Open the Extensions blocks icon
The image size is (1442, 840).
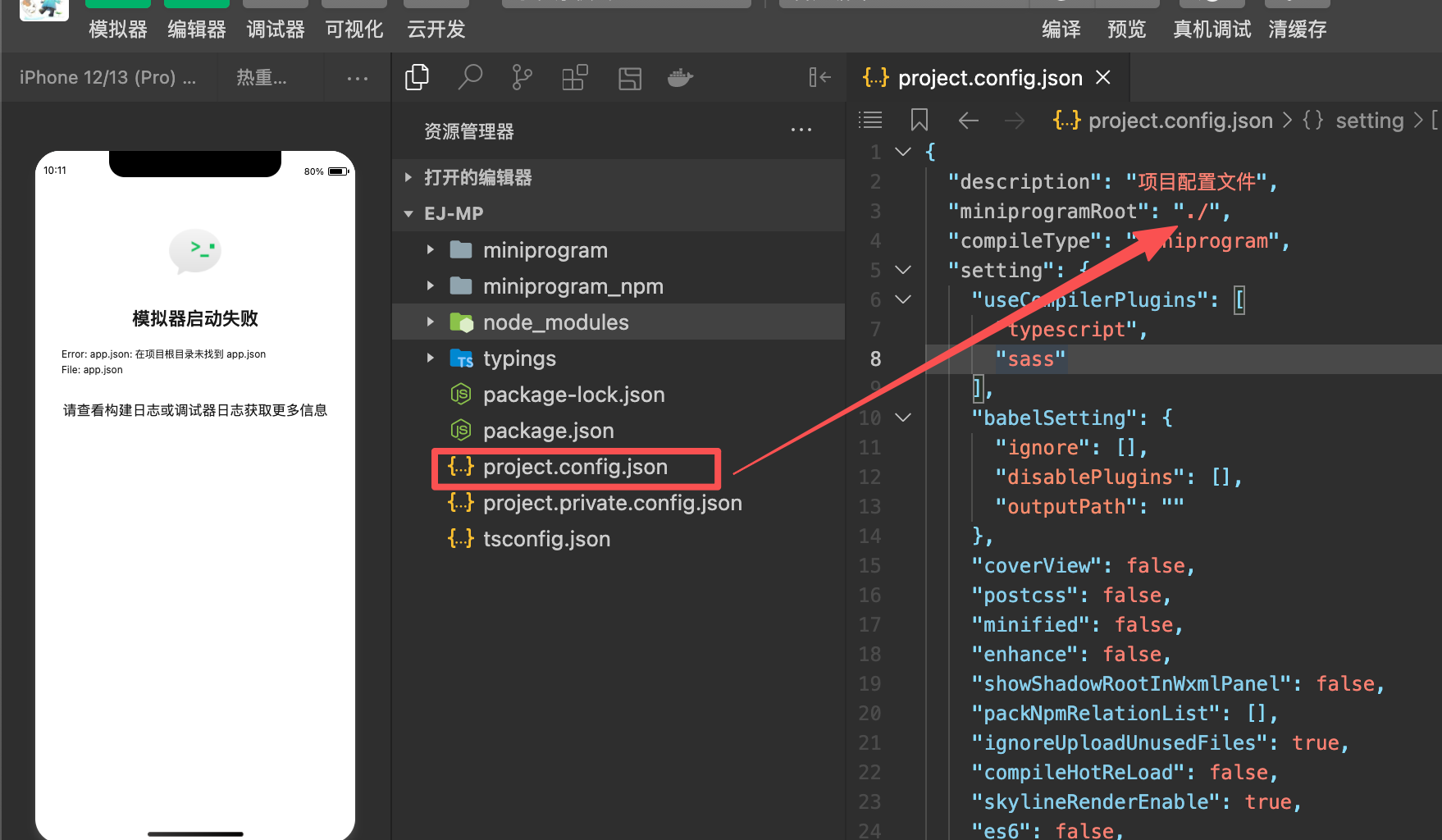click(575, 78)
